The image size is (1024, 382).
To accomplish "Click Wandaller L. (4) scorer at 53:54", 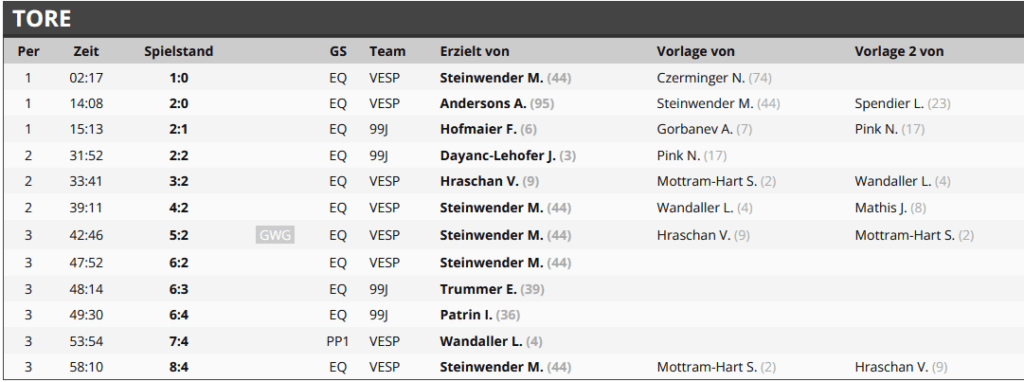I will coord(491,341).
